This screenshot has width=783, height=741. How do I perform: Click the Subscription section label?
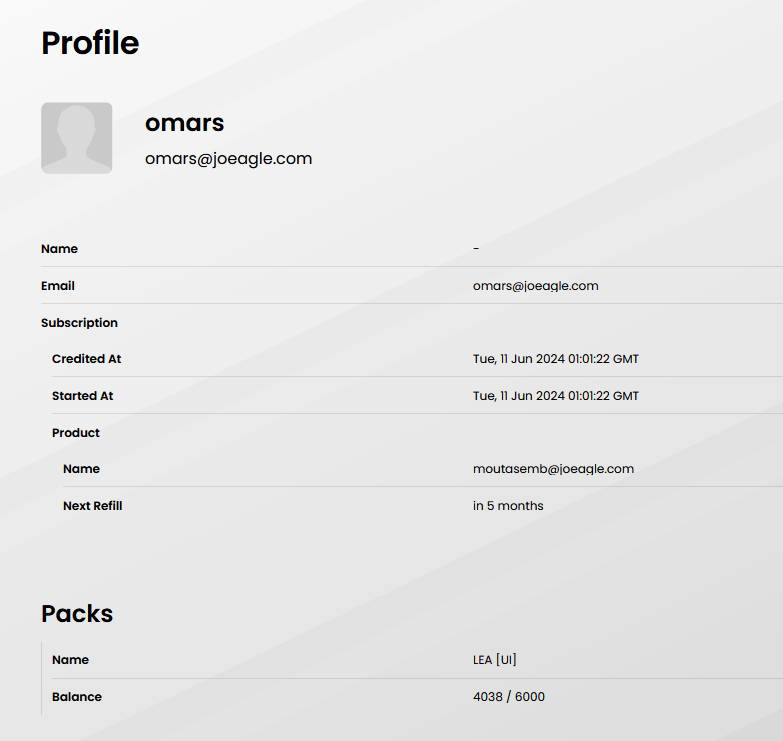[79, 323]
